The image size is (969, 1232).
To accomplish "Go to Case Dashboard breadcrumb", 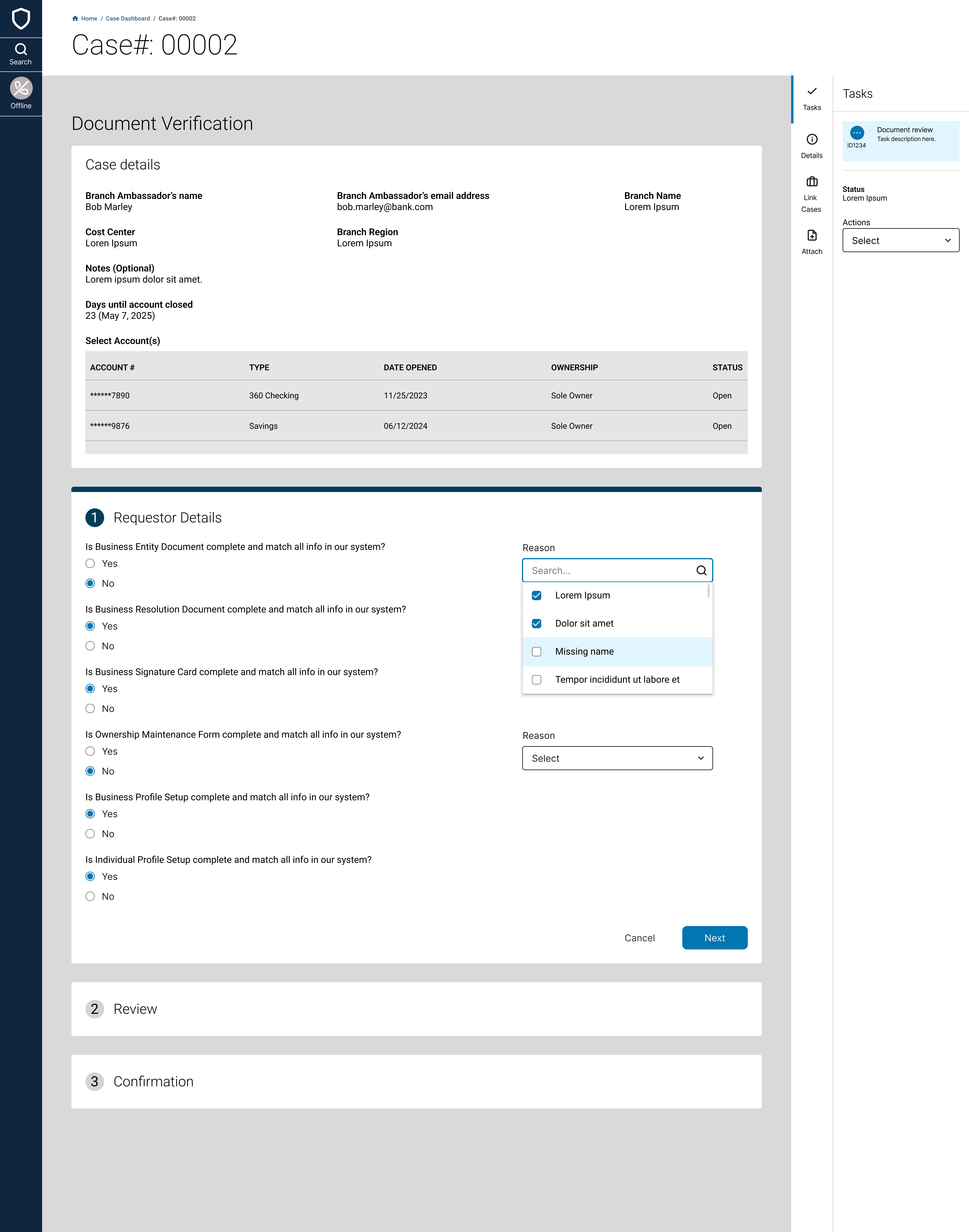I will point(128,19).
